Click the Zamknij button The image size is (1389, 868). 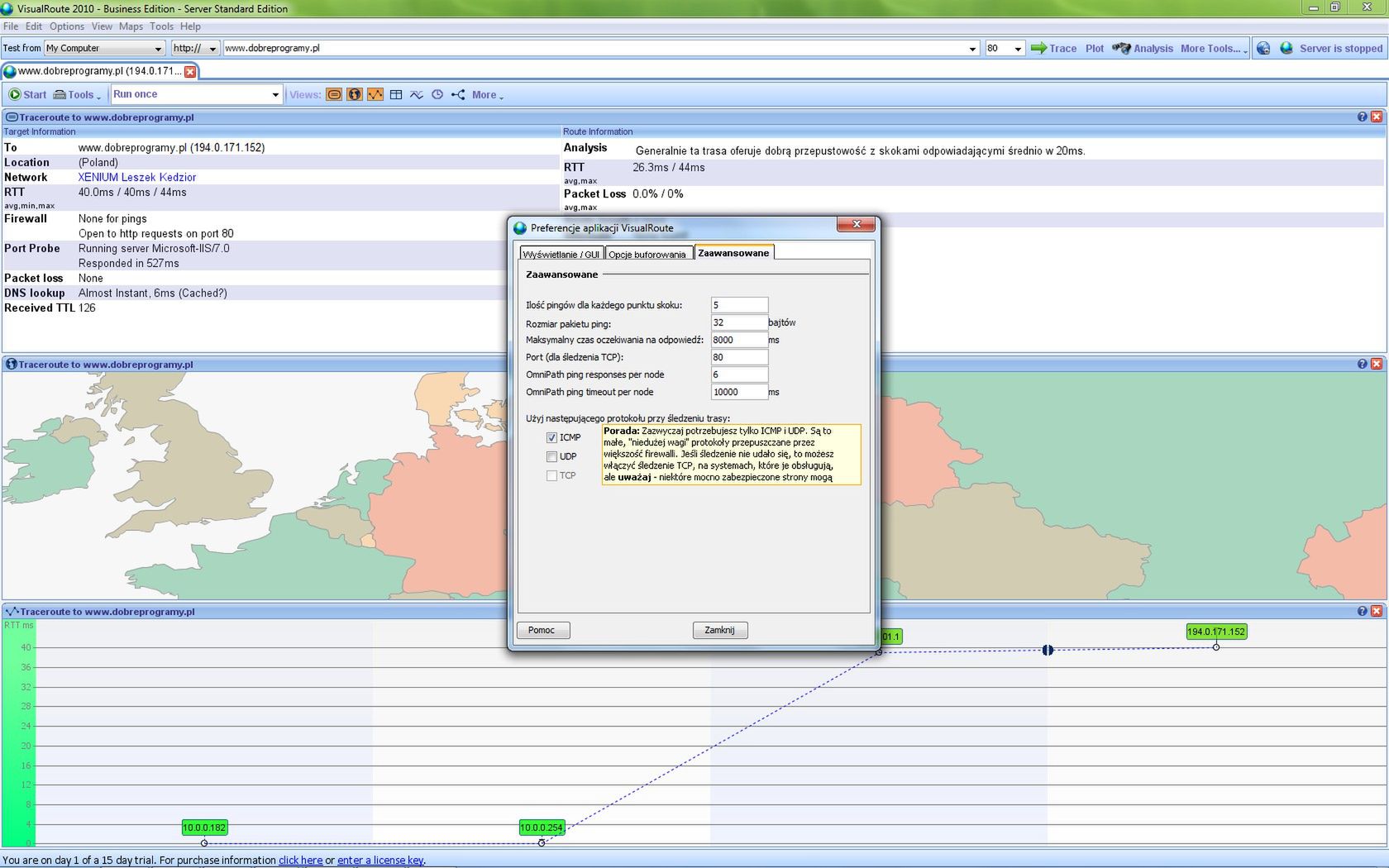tap(719, 630)
